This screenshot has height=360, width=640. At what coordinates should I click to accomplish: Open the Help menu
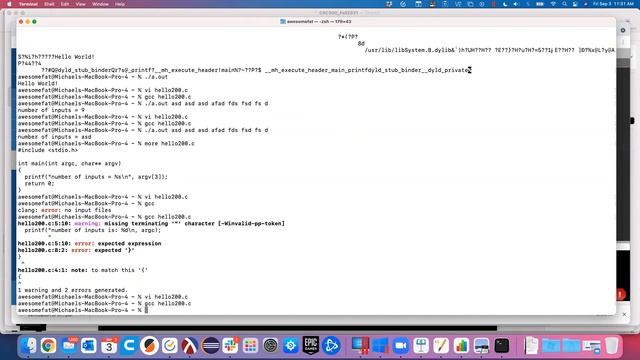coord(120,4)
